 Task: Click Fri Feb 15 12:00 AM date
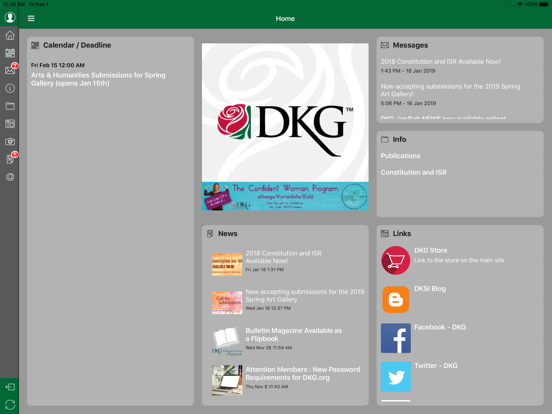(x=58, y=65)
